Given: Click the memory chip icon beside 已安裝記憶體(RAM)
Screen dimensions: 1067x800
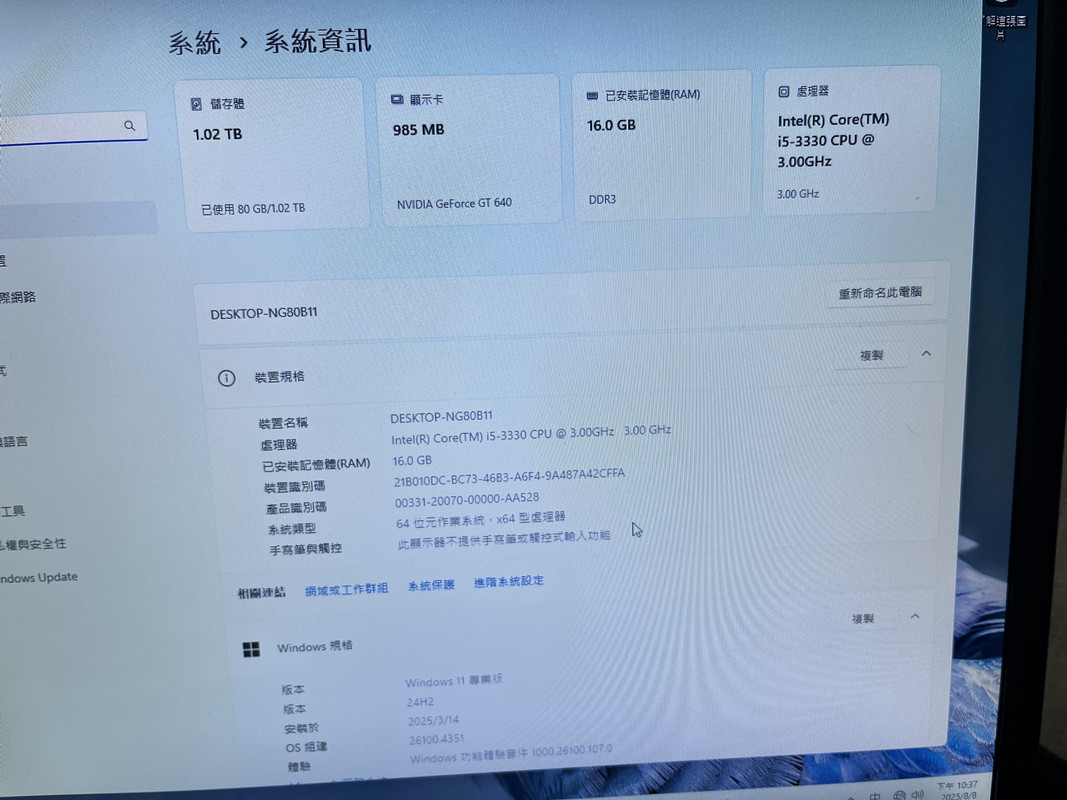Looking at the screenshot, I should [x=592, y=96].
